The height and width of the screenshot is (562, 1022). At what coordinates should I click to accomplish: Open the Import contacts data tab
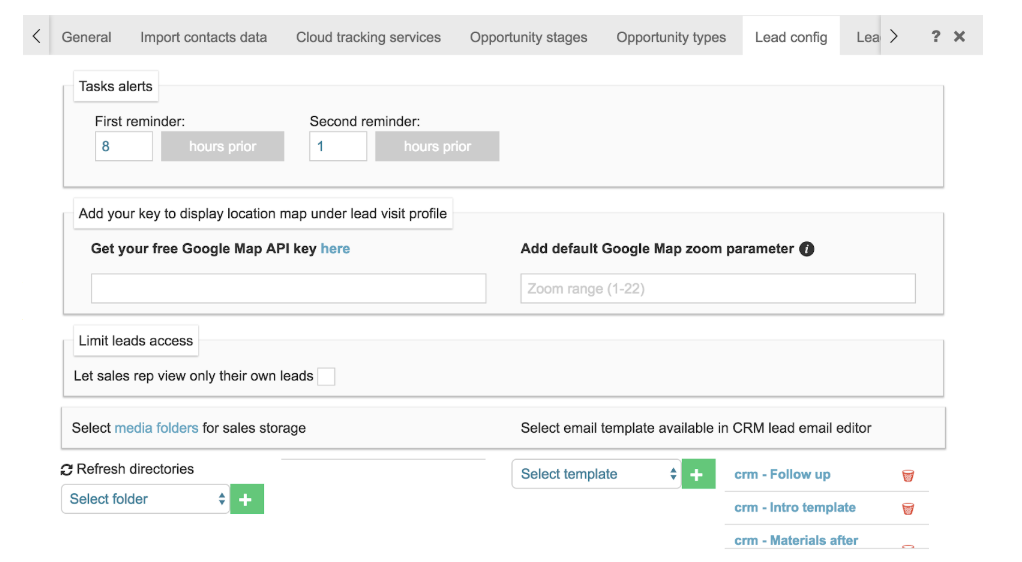[x=204, y=37]
